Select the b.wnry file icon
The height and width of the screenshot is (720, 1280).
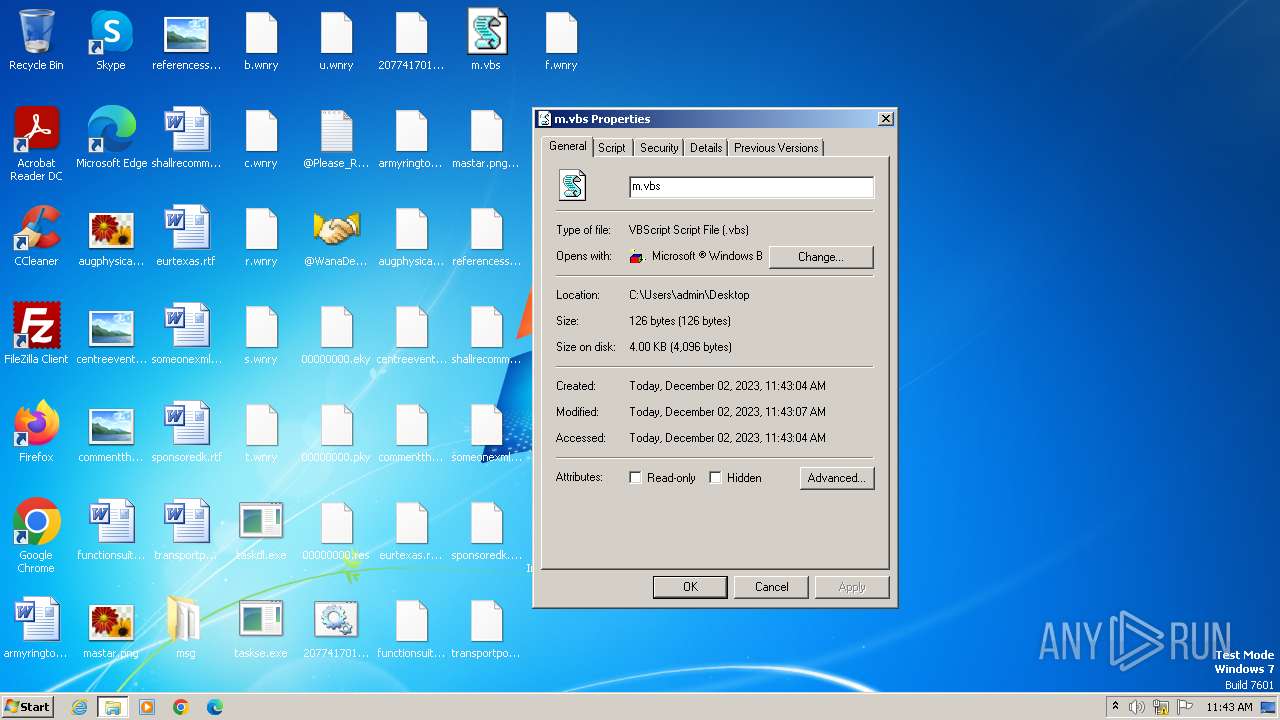point(261,40)
